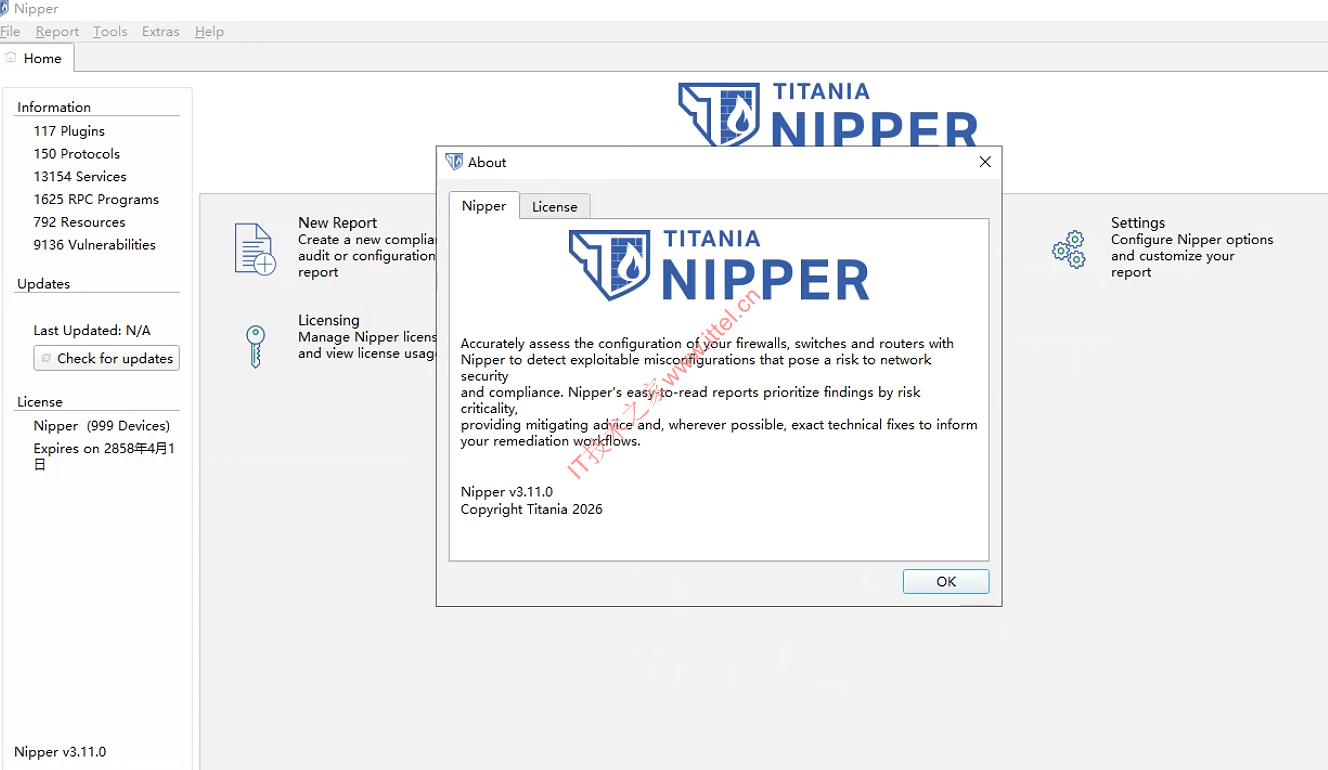The height and width of the screenshot is (770, 1328).
Task: Click the Titania Nipper logo in About dialog
Action: click(x=718, y=265)
